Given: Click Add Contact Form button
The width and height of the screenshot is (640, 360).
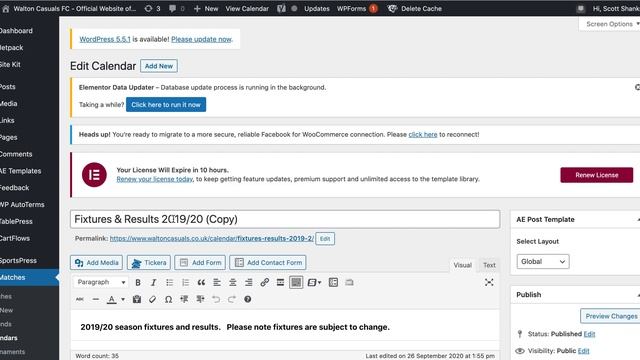Looking at the screenshot, I should coord(268,262).
